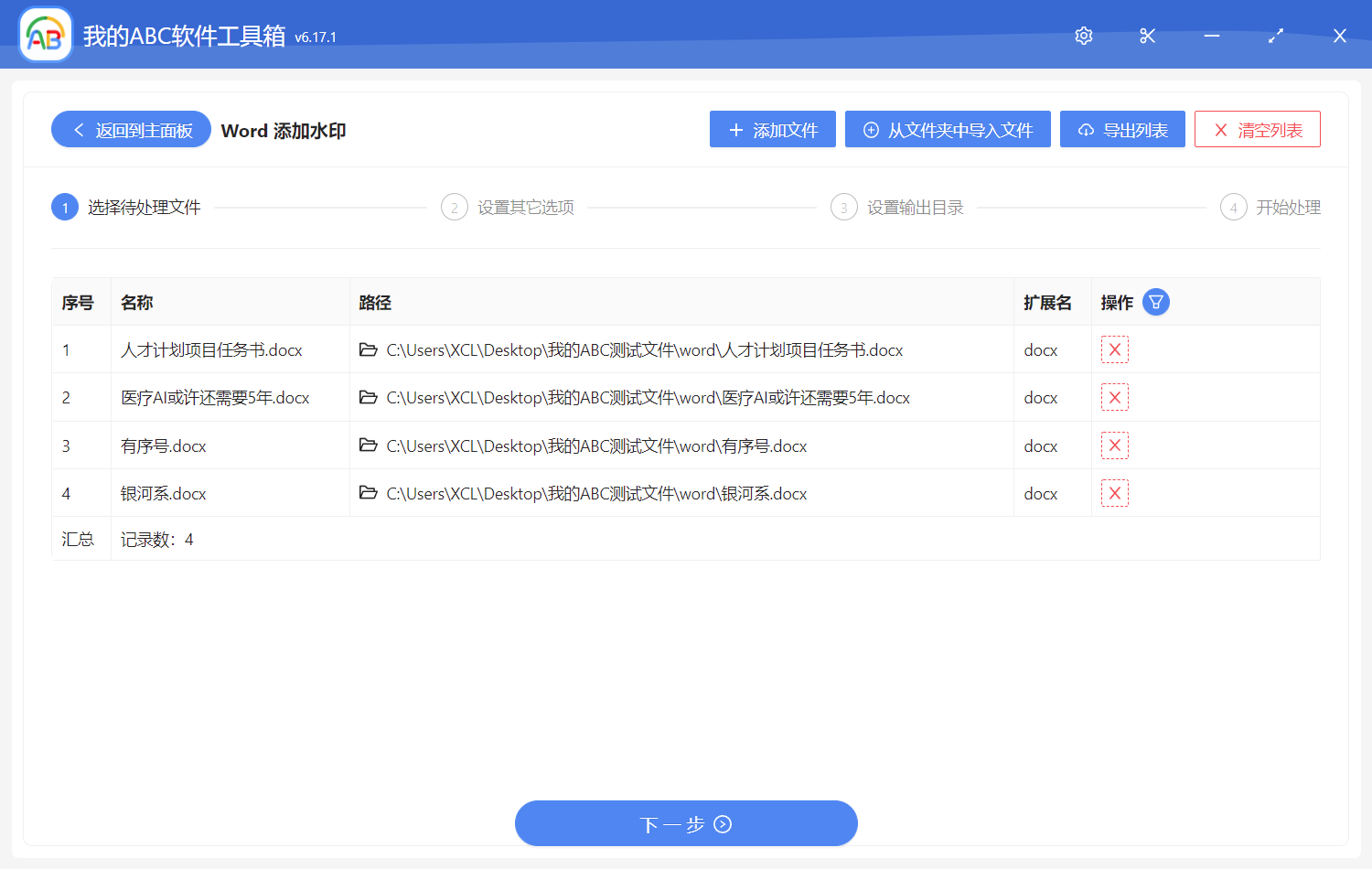Remove 有序号.docx using its X icon

(x=1115, y=445)
